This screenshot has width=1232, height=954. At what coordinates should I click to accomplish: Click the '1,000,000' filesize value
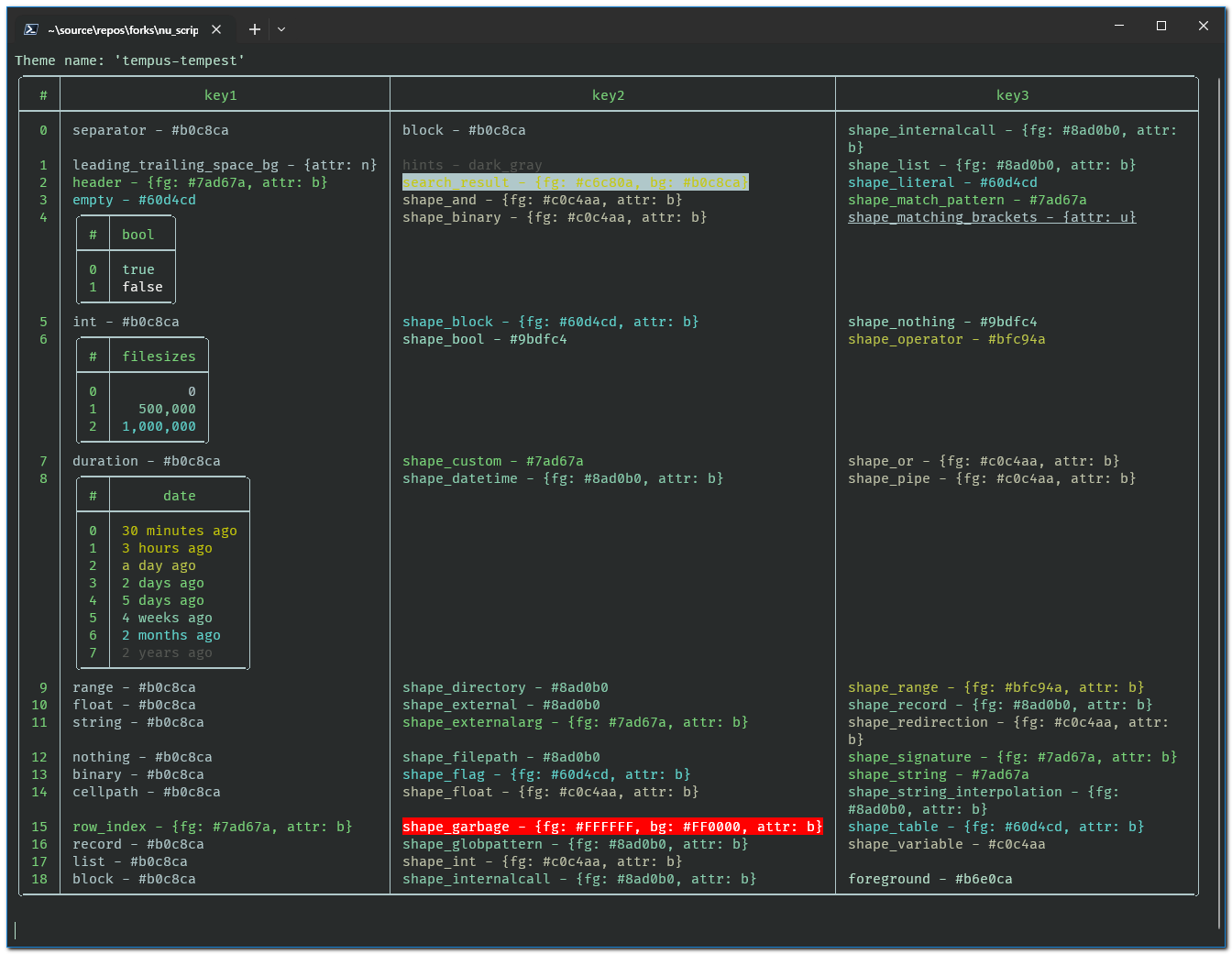coord(159,426)
